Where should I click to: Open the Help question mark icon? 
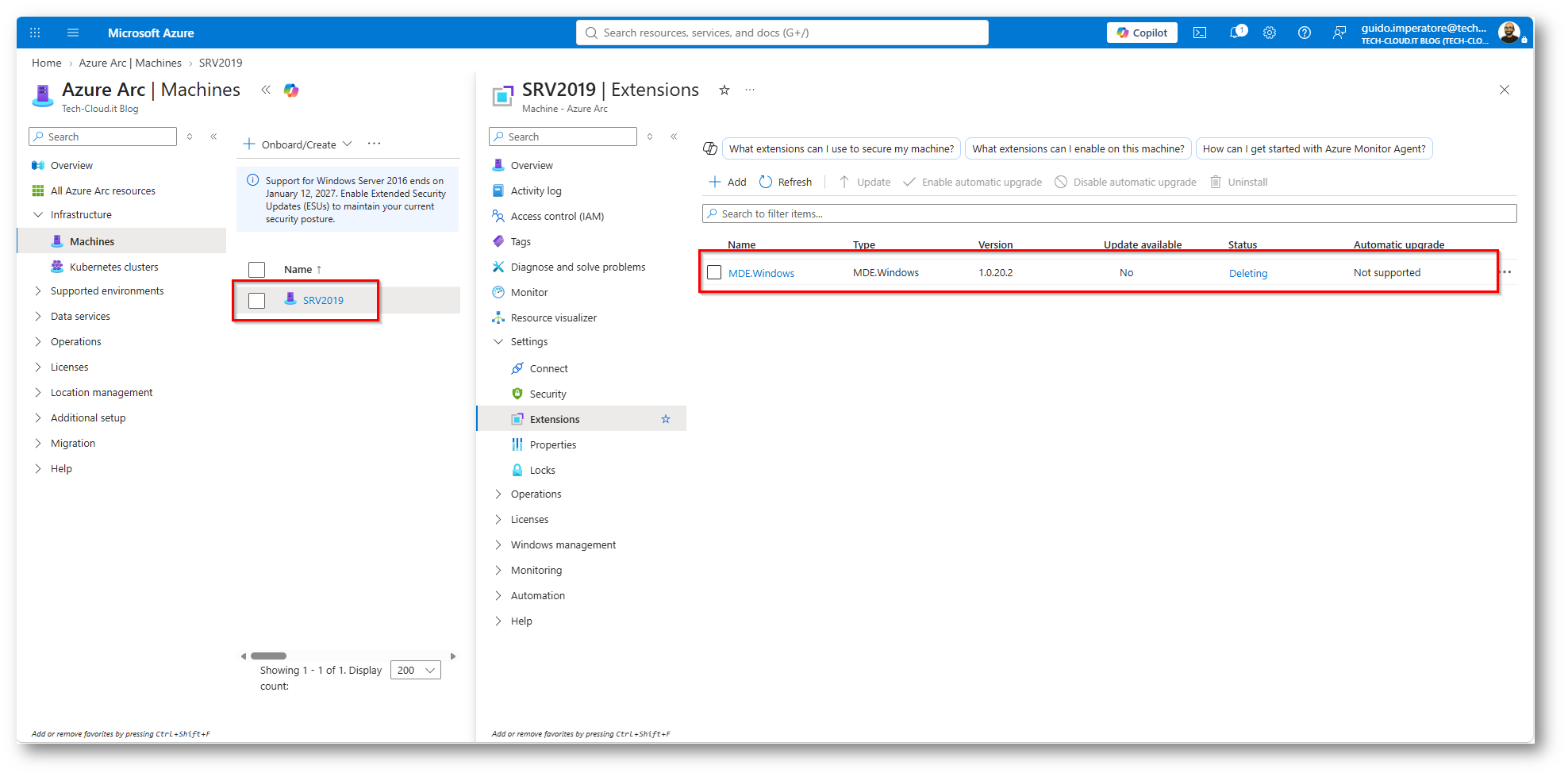[x=1305, y=33]
